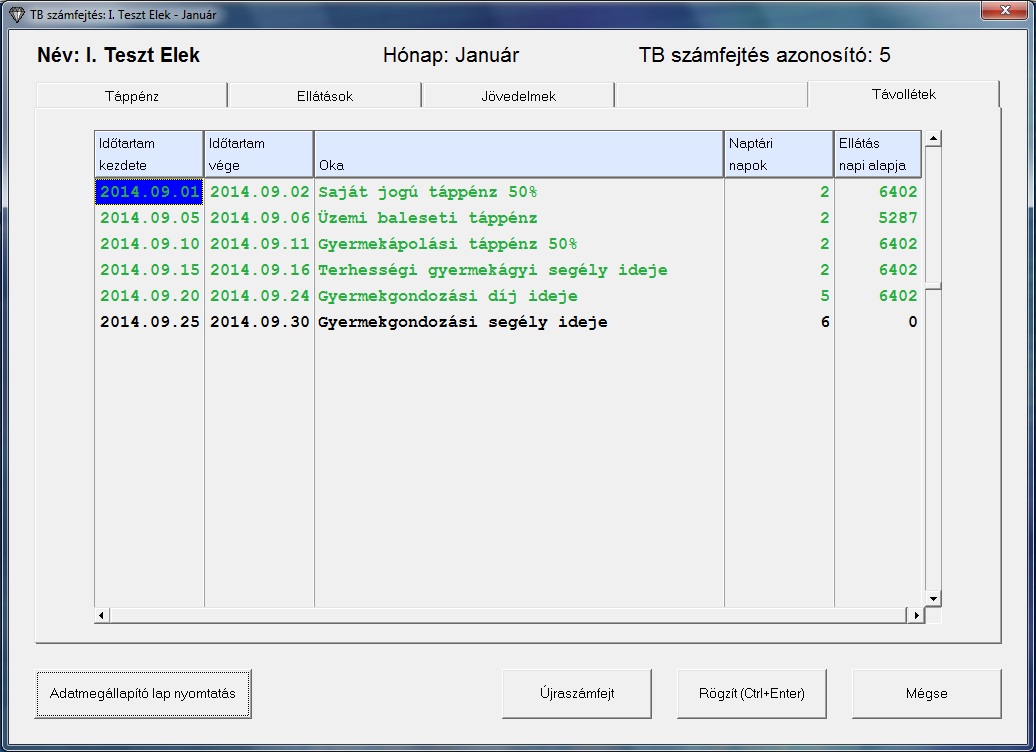Select Üzemi baleseti táppénz row
This screenshot has height=752, width=1036.
point(428,218)
